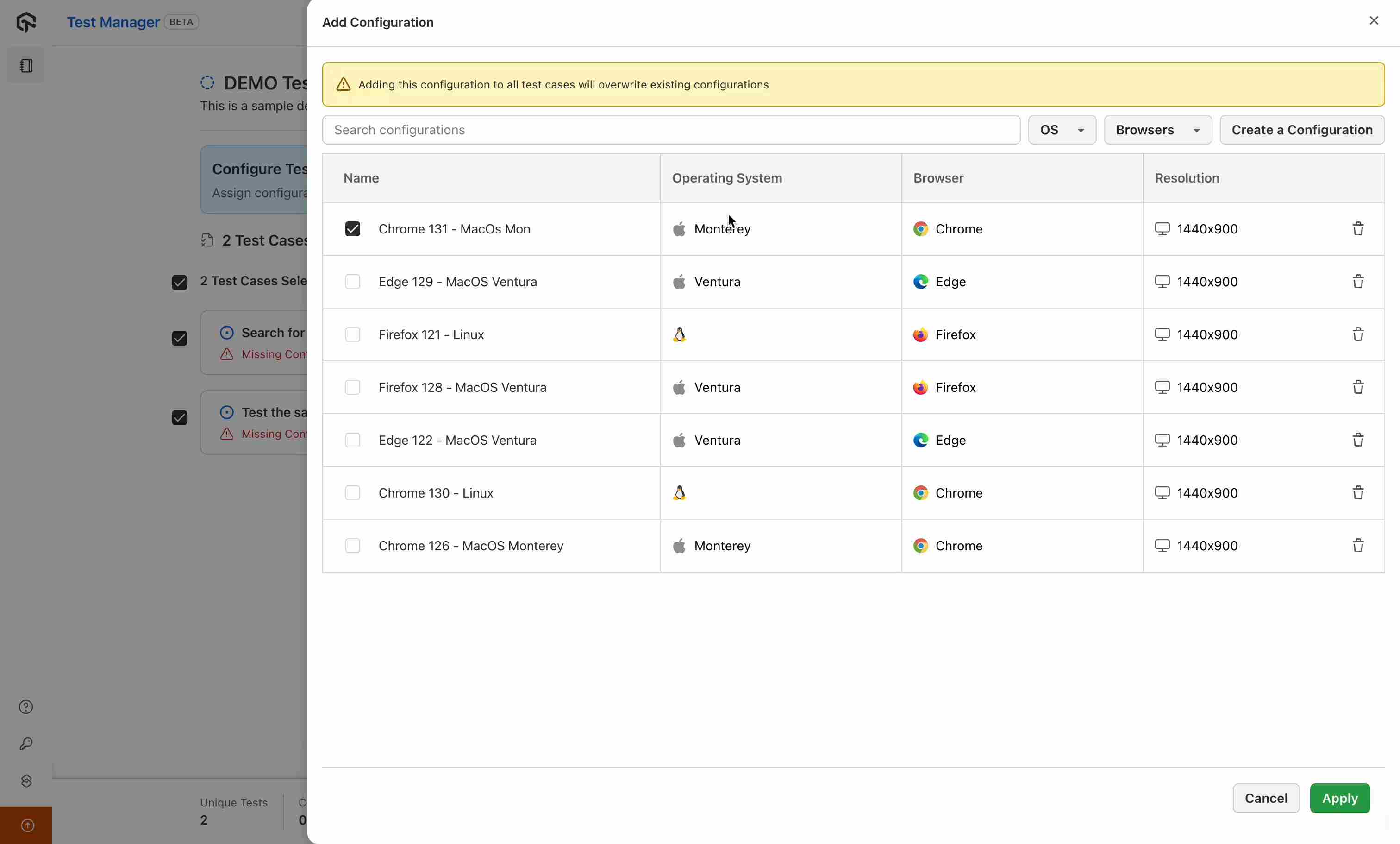Check the Chrome 126 - MacOS Monterey checkbox
The height and width of the screenshot is (844, 1400).
[352, 546]
